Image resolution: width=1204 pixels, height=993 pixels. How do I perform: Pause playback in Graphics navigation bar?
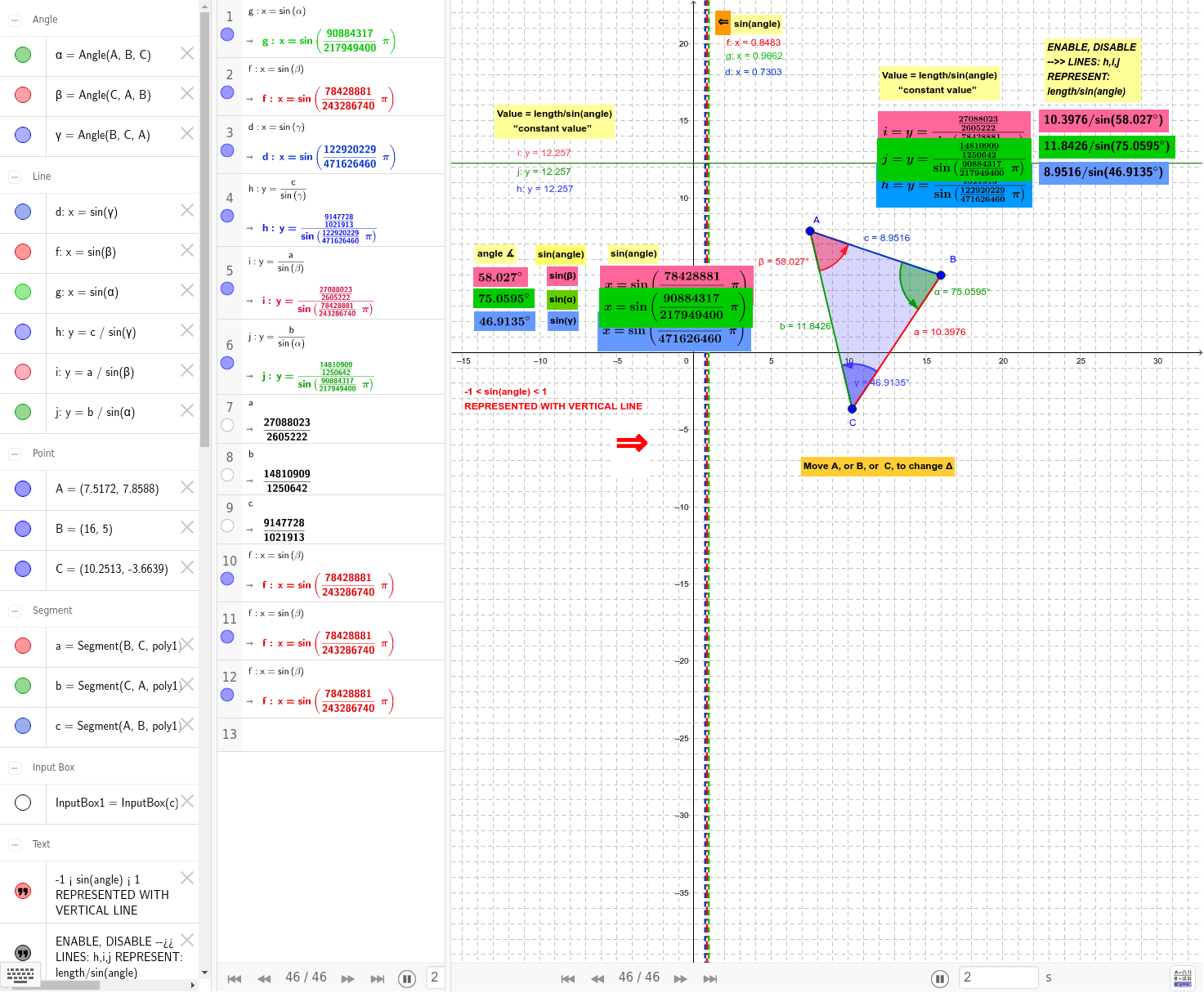tap(940, 978)
